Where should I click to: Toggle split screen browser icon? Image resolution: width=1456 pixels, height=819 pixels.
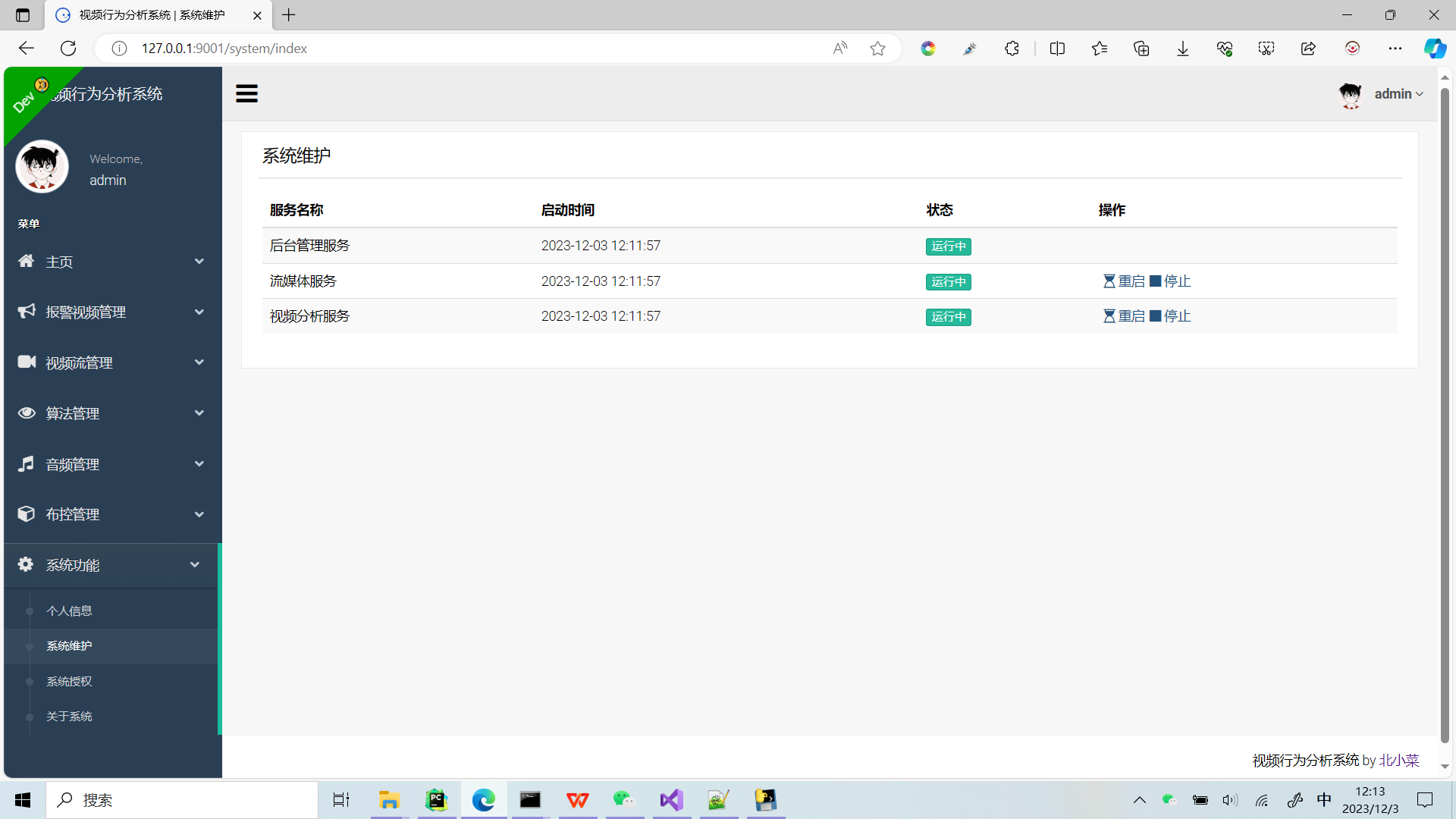1057,49
